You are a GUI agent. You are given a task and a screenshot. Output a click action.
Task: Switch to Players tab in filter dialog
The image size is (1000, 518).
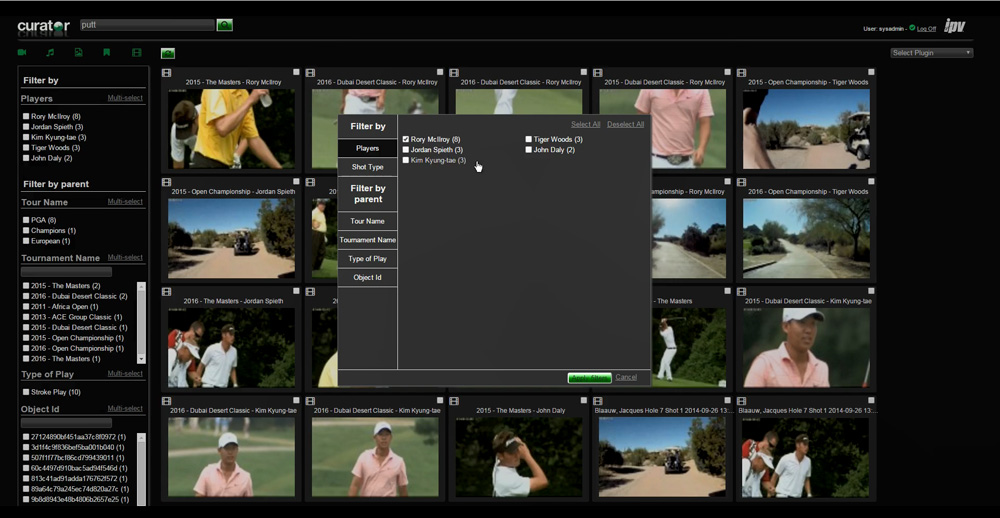pyautogui.click(x=367, y=148)
